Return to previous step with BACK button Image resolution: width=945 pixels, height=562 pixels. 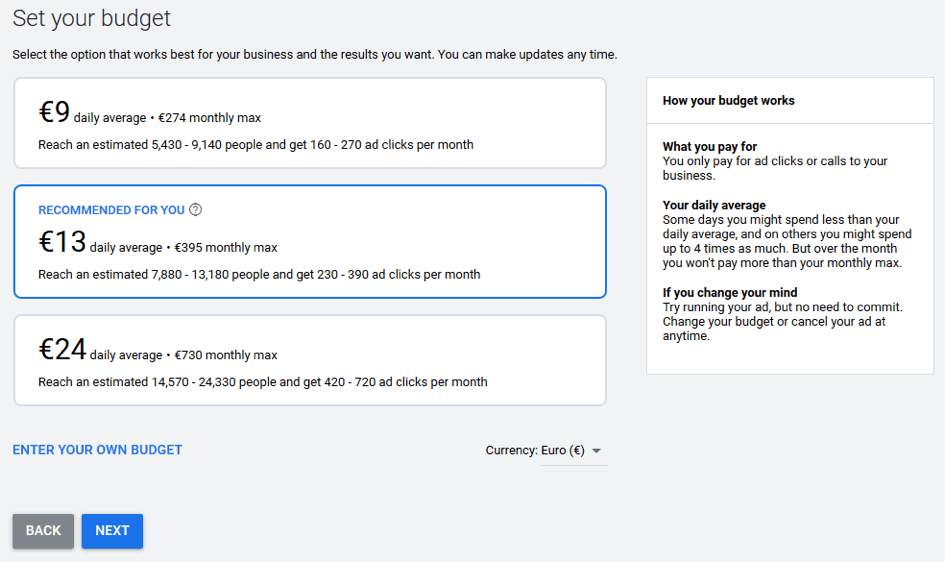[43, 531]
